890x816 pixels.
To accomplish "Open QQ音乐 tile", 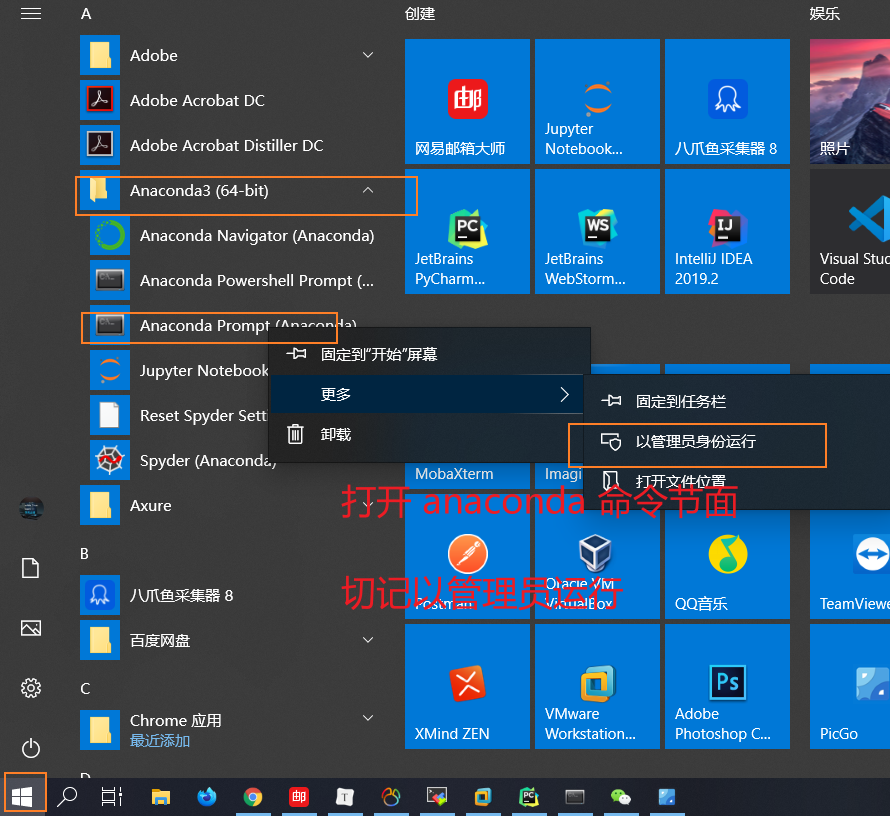I will click(727, 565).
